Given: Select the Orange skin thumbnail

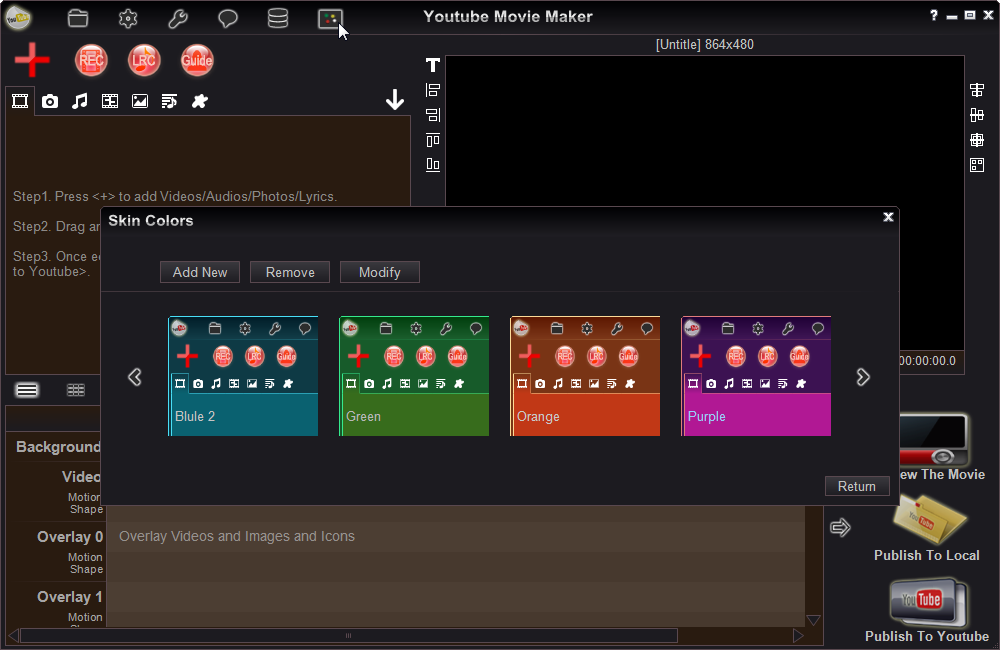Looking at the screenshot, I should (x=585, y=376).
